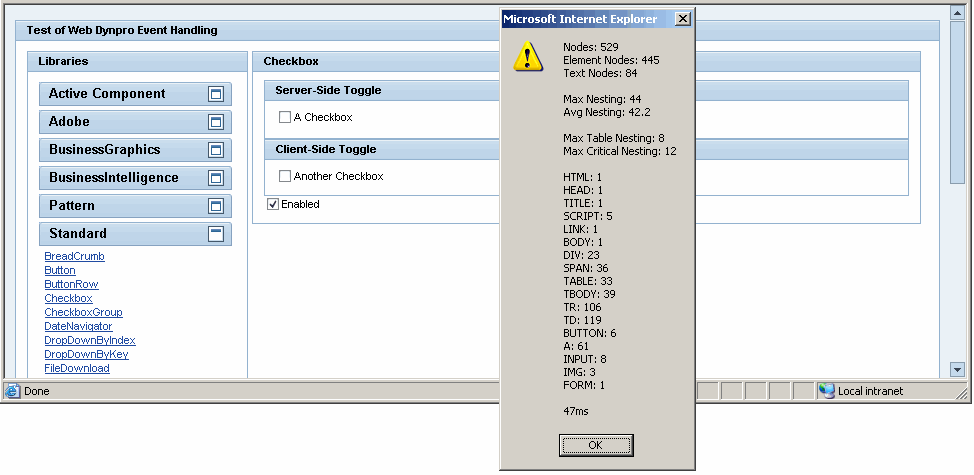Click the scrollbar up arrow

coord(957,13)
